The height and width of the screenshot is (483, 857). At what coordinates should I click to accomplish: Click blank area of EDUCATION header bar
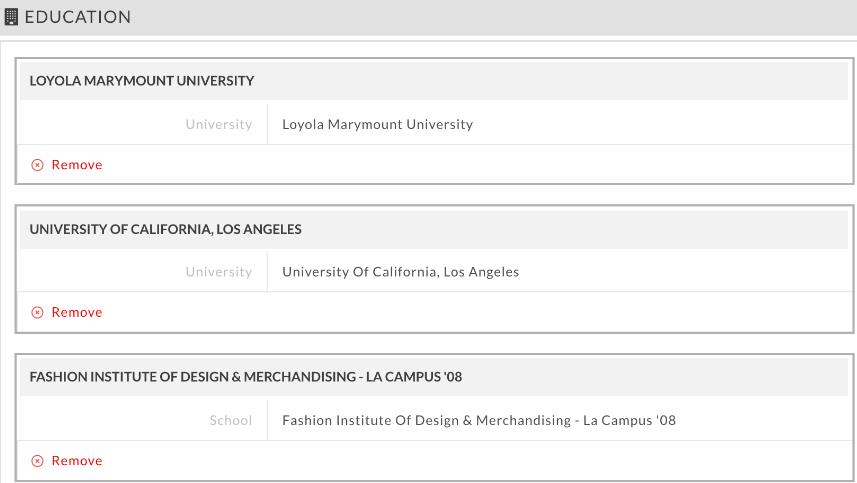492,17
